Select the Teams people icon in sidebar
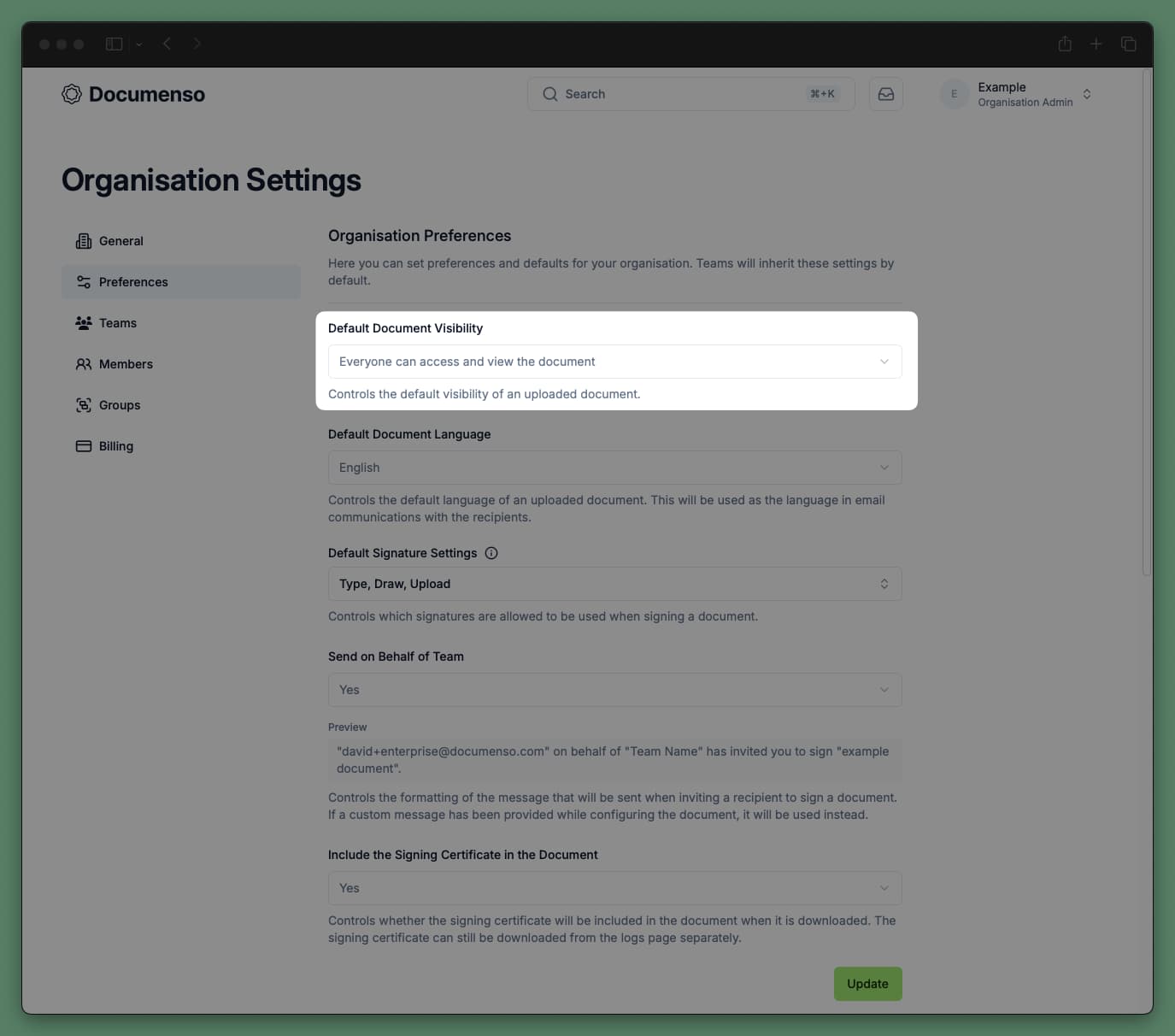The image size is (1175, 1036). tap(84, 322)
